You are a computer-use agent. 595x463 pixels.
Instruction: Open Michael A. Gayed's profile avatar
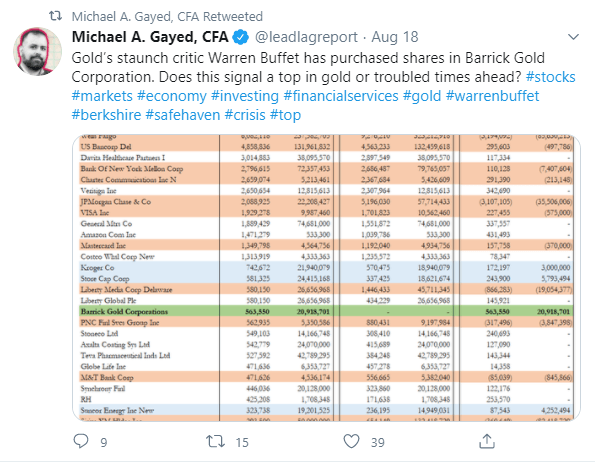click(37, 51)
